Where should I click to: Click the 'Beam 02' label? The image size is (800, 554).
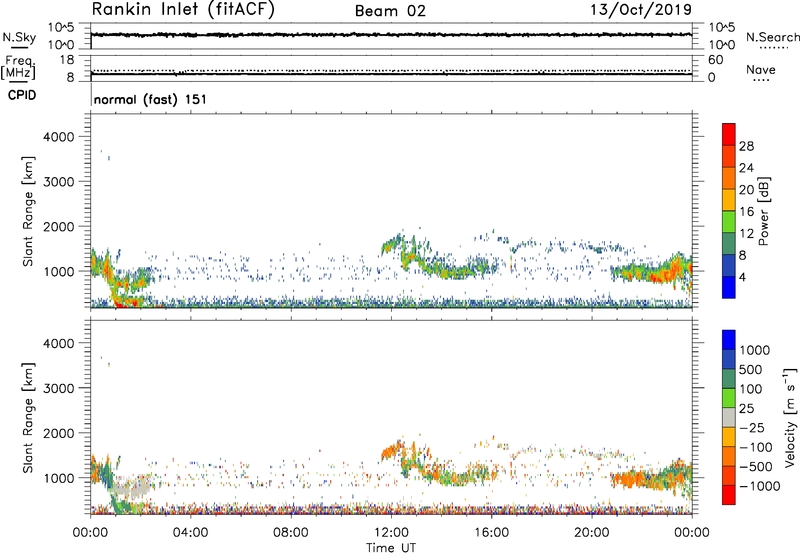point(390,11)
